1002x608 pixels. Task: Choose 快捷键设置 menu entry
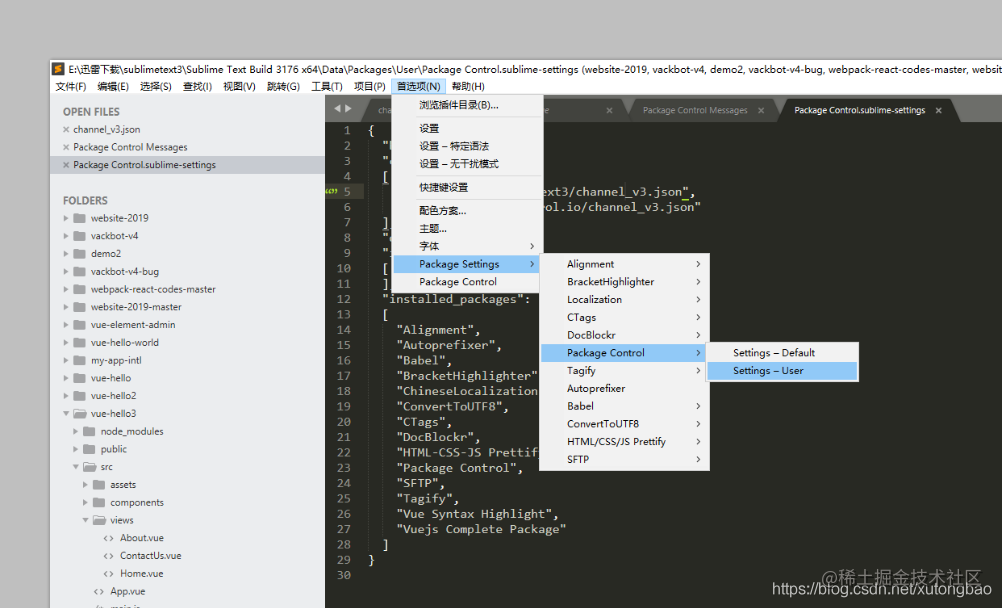(x=467, y=187)
